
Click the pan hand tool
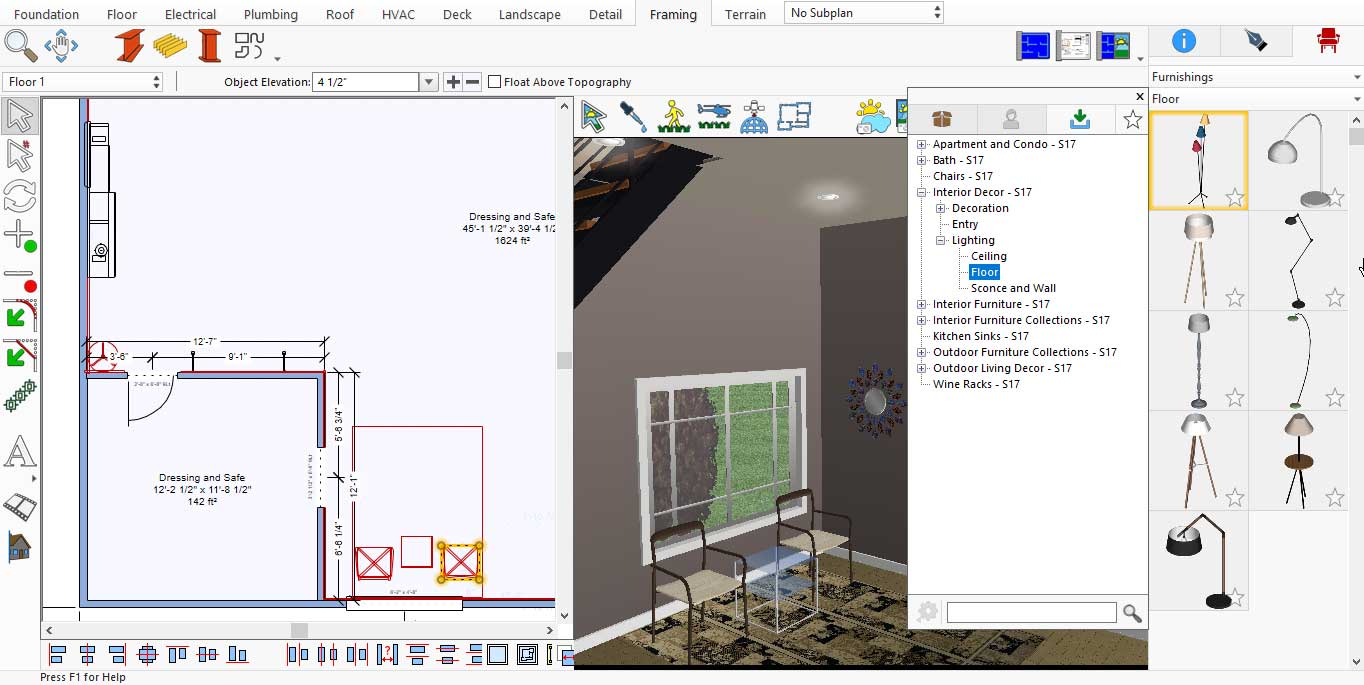tap(61, 45)
